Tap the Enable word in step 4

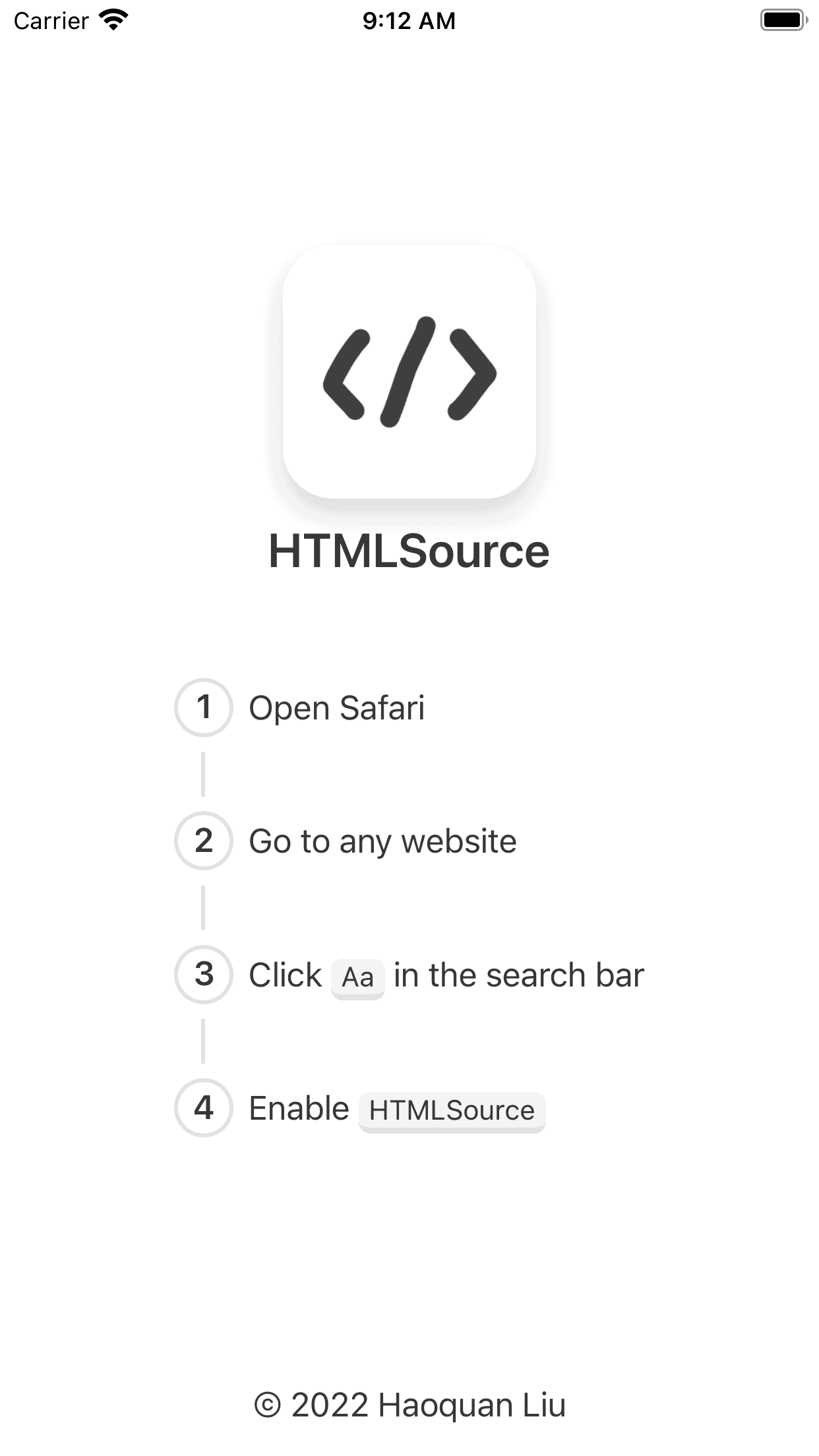coord(299,1108)
